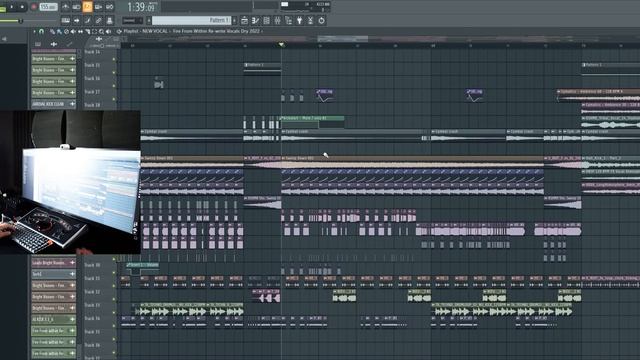Image resolution: width=640 pixels, height=360 pixels.
Task: Toggle the metronome icon
Action: pos(65,7)
